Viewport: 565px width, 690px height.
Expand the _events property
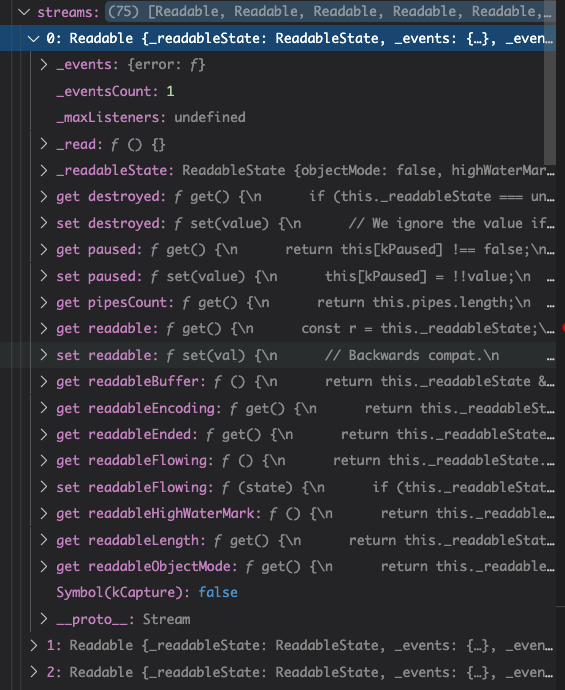tap(44, 65)
